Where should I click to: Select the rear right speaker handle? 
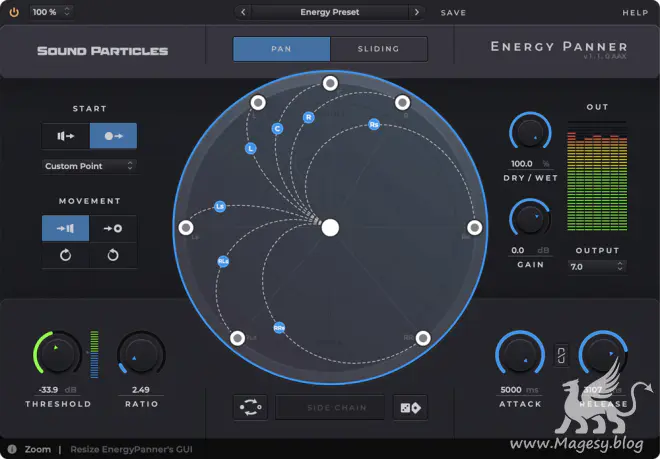point(423,338)
